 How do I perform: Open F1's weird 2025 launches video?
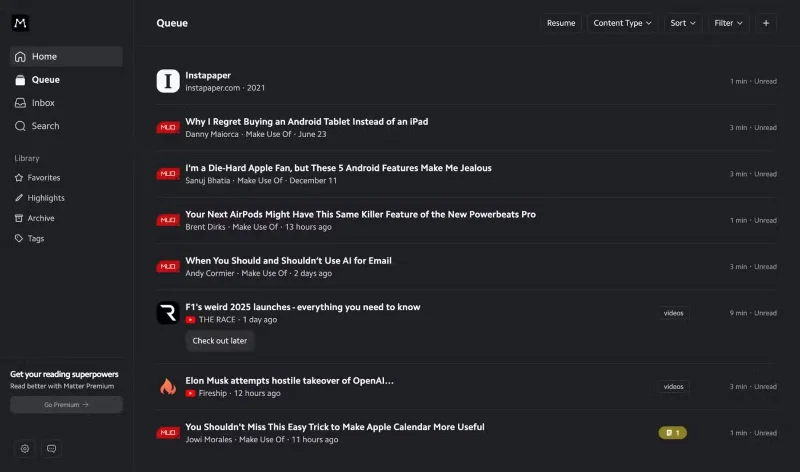click(303, 307)
